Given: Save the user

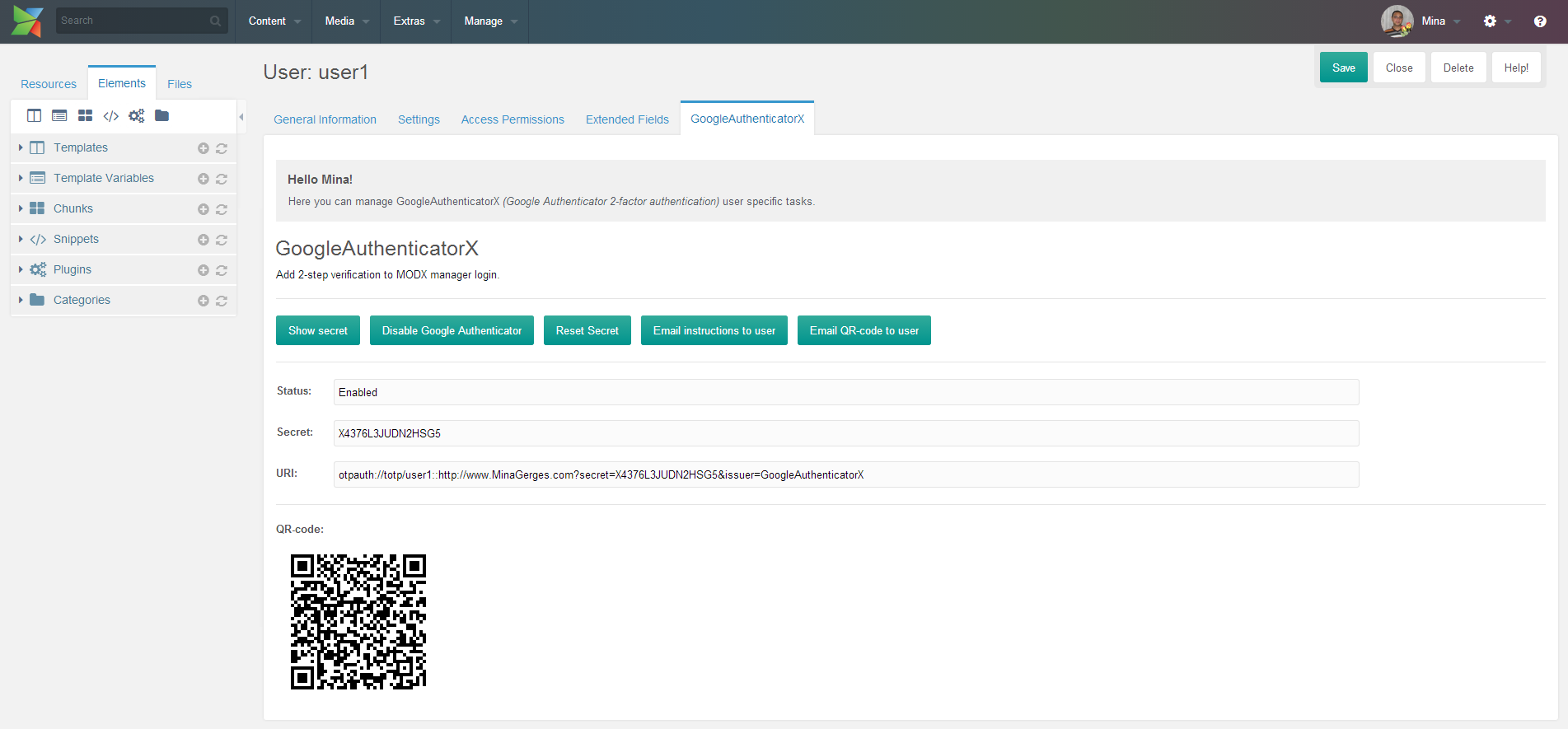Looking at the screenshot, I should [1344, 68].
